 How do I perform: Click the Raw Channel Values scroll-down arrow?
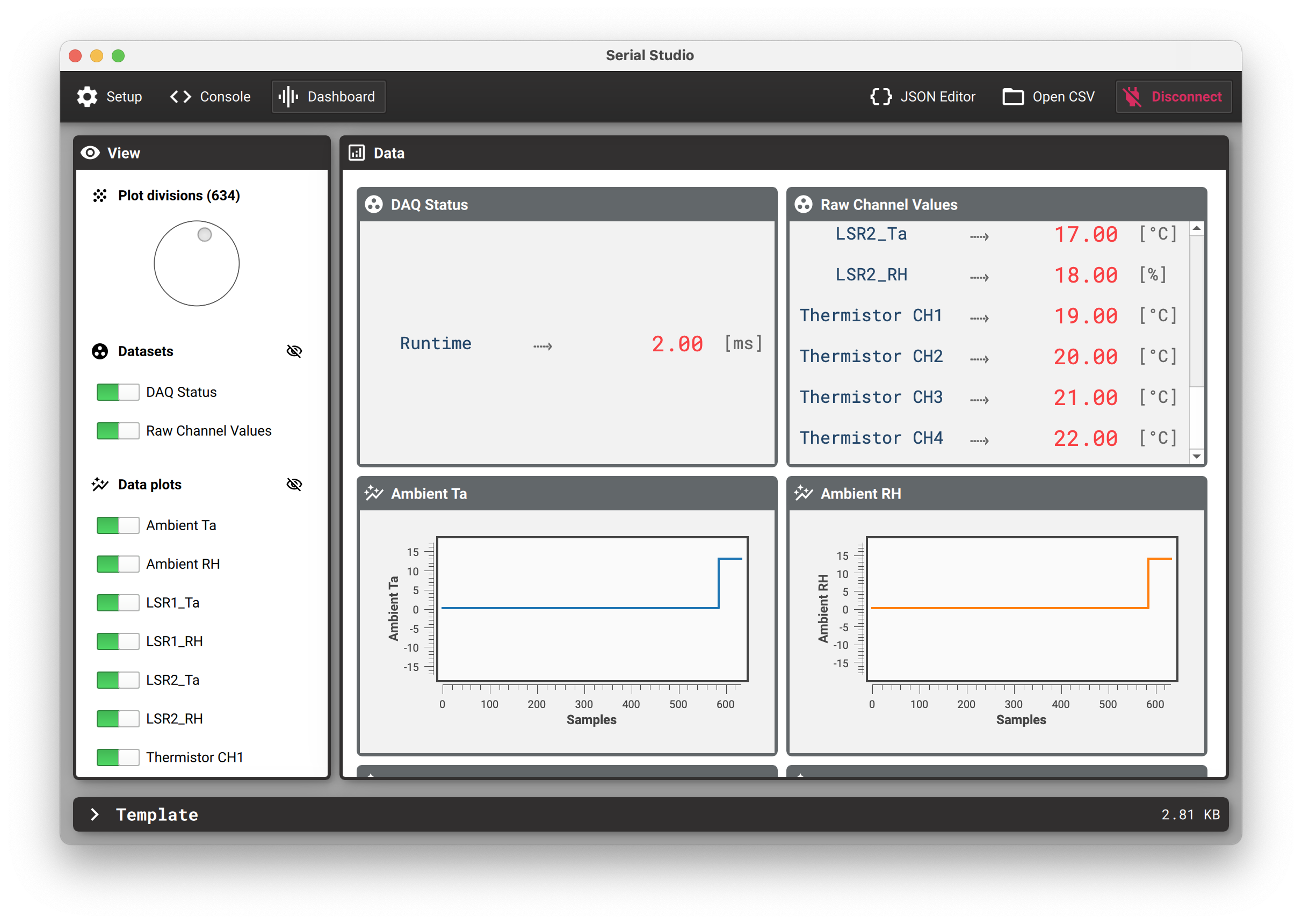tap(1196, 456)
